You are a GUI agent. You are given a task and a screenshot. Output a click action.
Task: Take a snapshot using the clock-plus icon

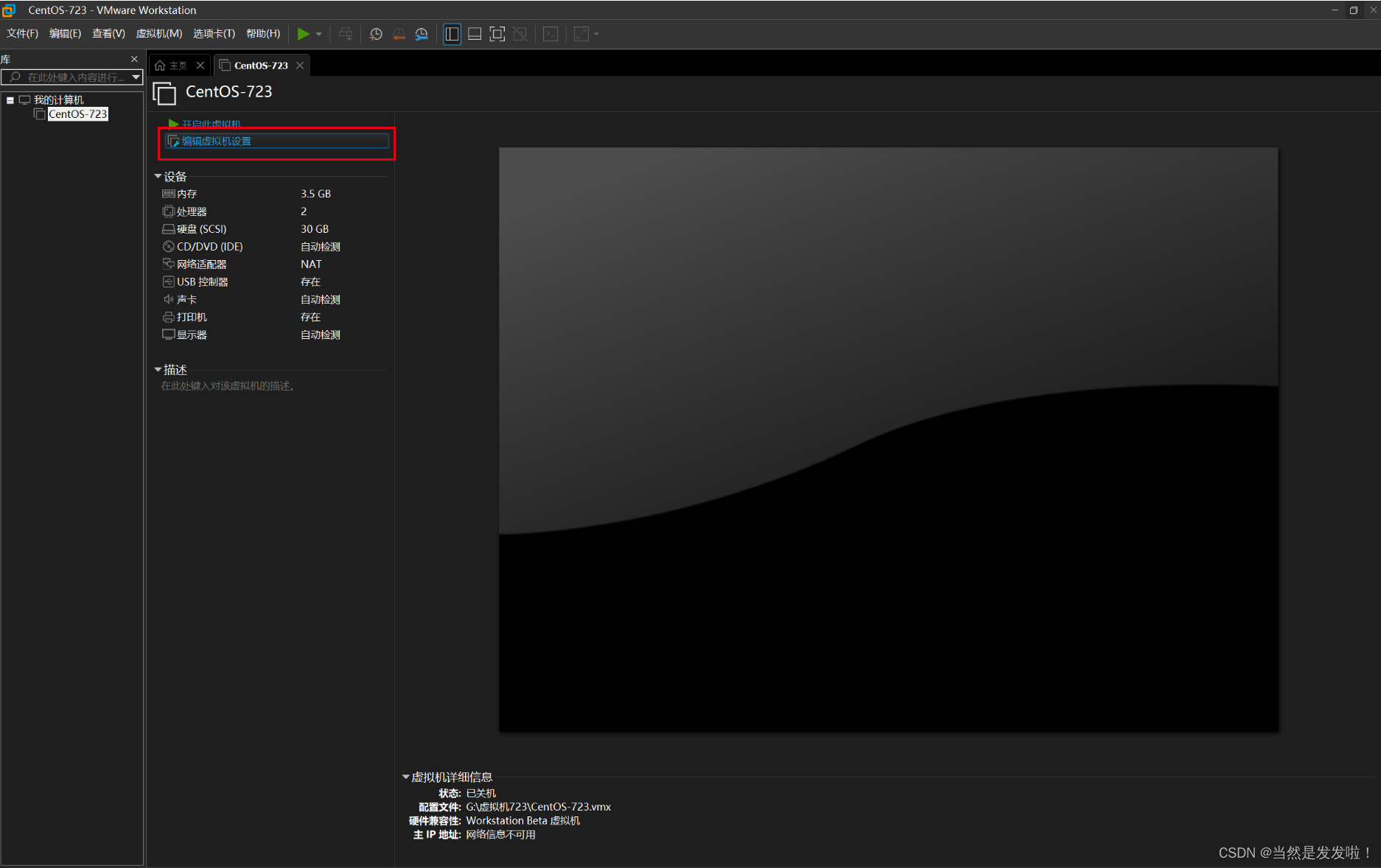pyautogui.click(x=376, y=34)
